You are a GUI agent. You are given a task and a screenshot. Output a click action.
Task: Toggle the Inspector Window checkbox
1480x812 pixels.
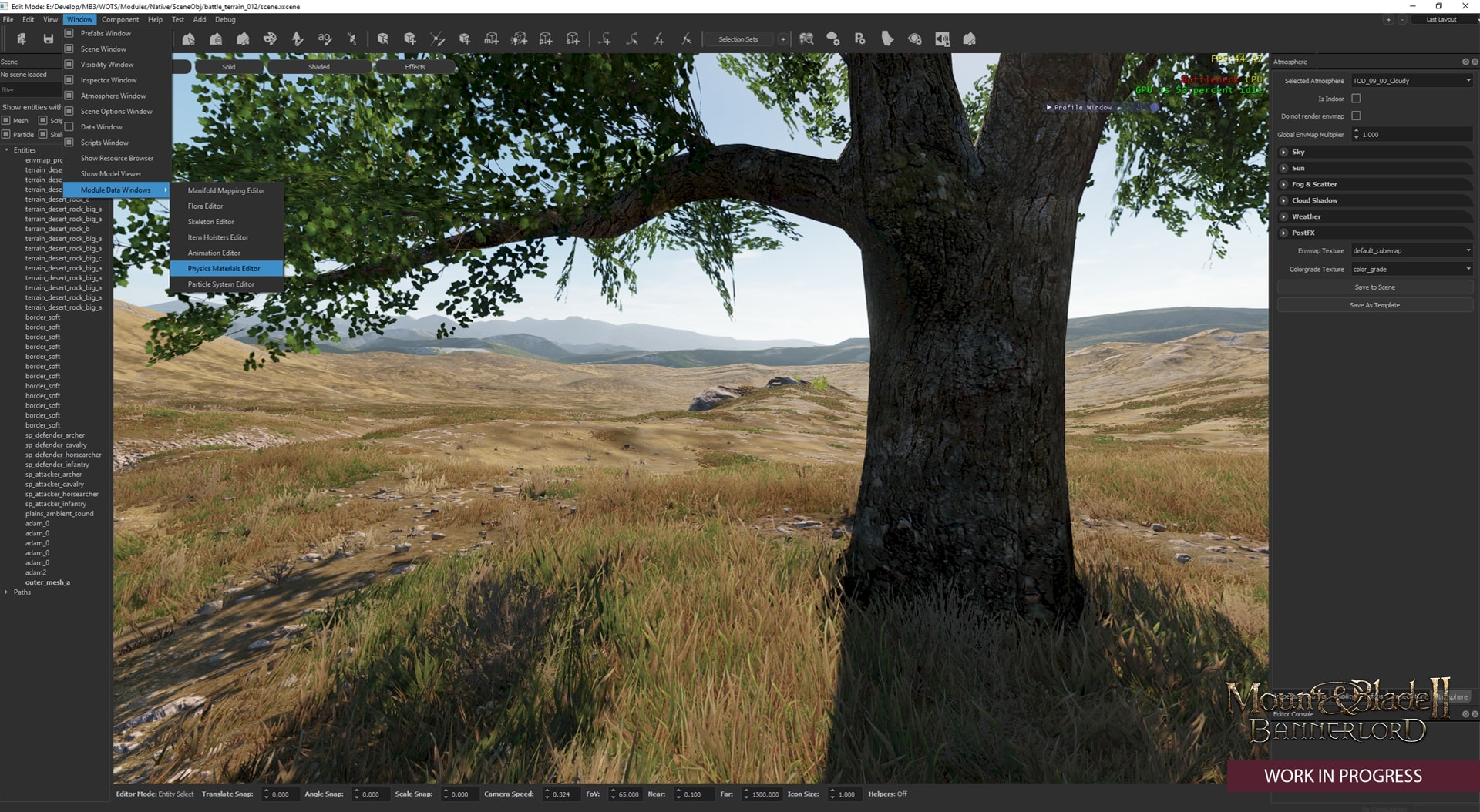(x=69, y=80)
